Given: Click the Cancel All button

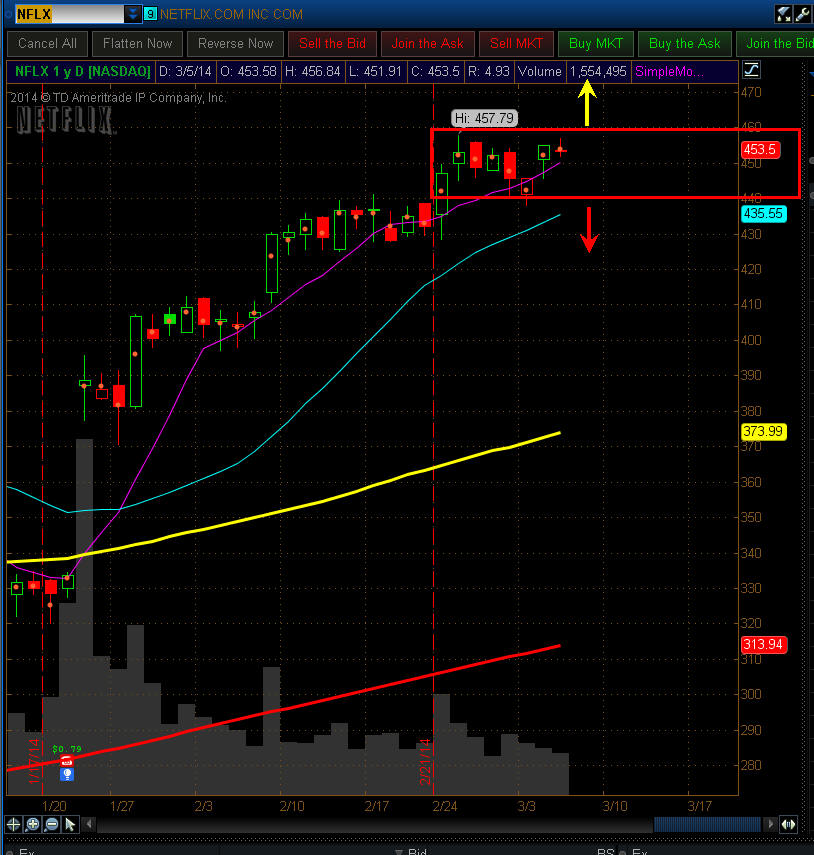Looking at the screenshot, I should coord(47,44).
